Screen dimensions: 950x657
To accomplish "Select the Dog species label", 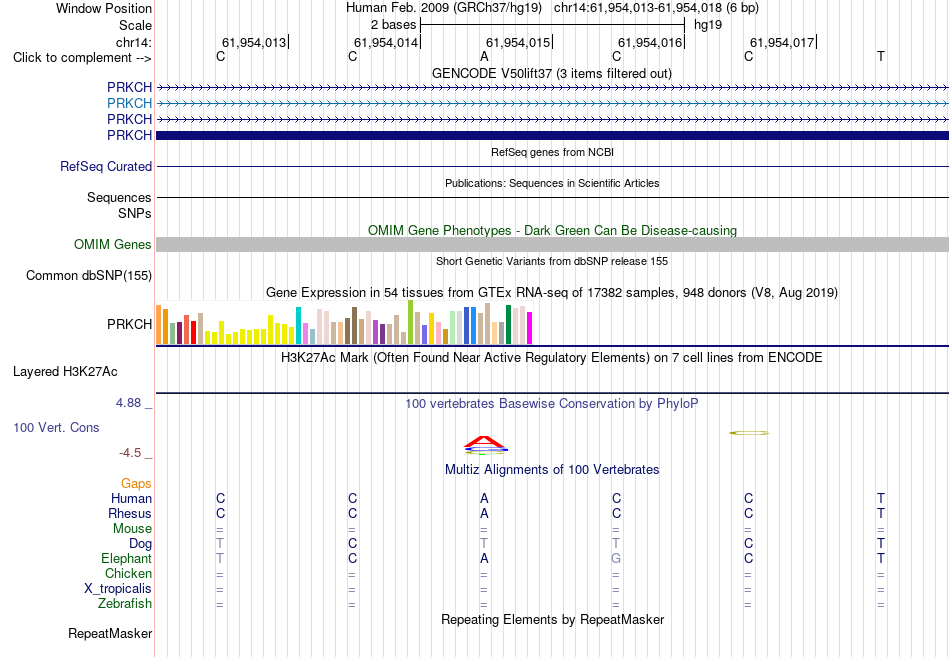I will pos(140,544).
